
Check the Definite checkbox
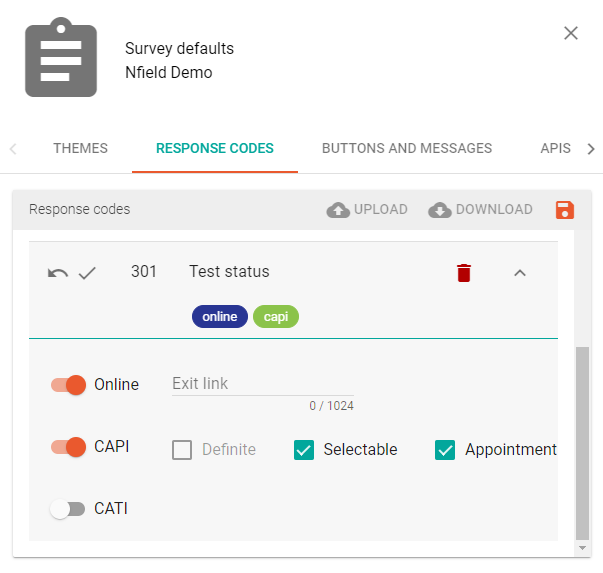(x=182, y=450)
